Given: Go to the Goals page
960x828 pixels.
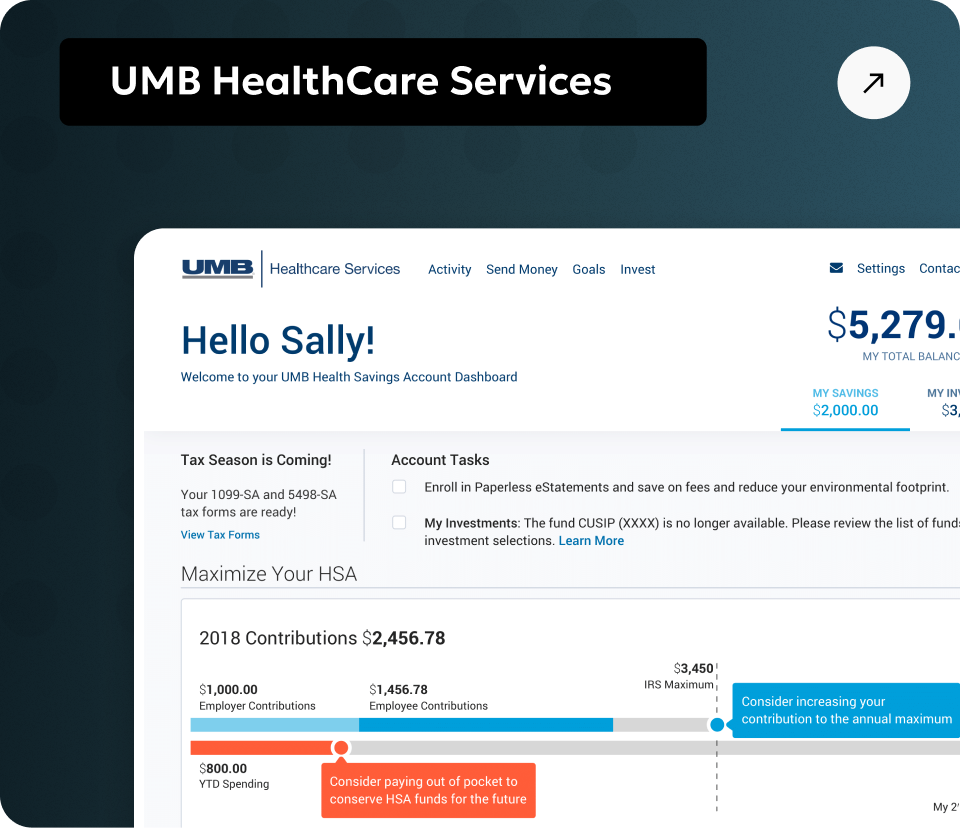Looking at the screenshot, I should click(x=588, y=269).
